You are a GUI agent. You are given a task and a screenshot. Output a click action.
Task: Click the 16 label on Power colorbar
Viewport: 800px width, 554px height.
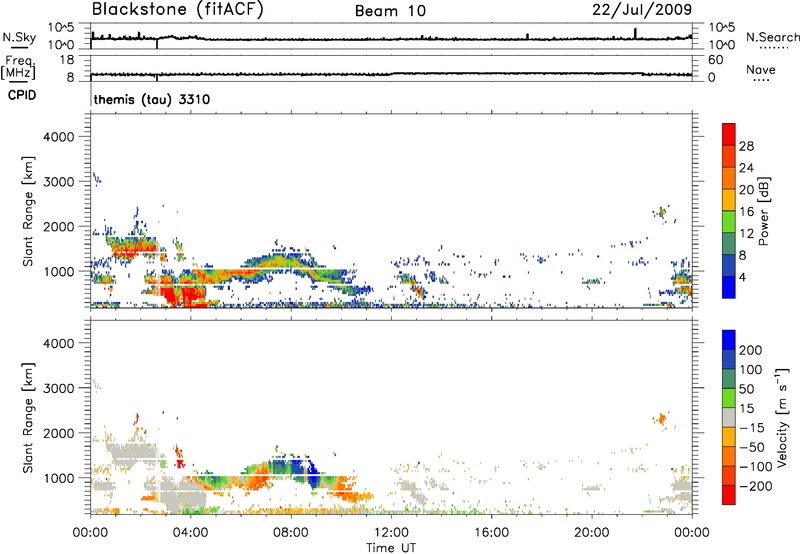coord(746,211)
